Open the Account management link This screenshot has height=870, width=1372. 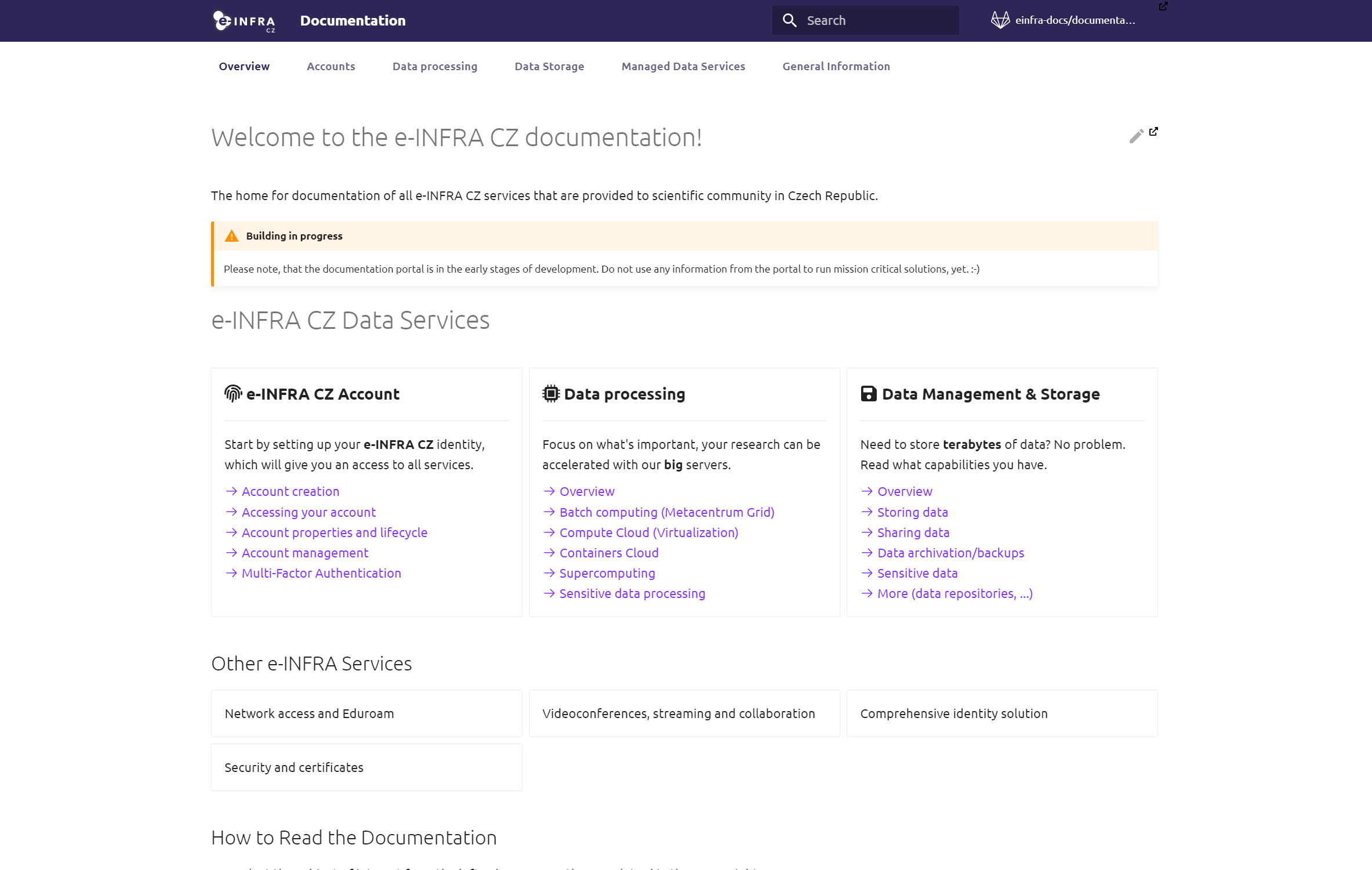[305, 553]
